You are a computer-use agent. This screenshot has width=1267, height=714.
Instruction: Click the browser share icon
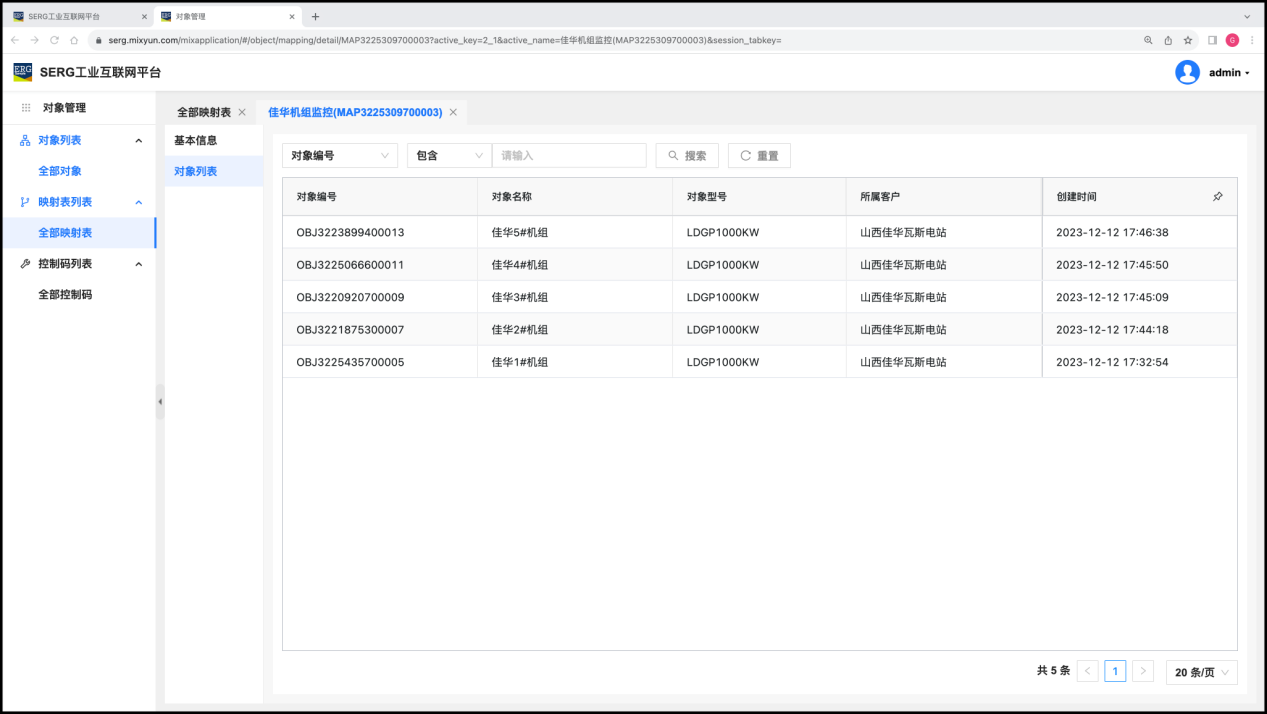click(1168, 40)
